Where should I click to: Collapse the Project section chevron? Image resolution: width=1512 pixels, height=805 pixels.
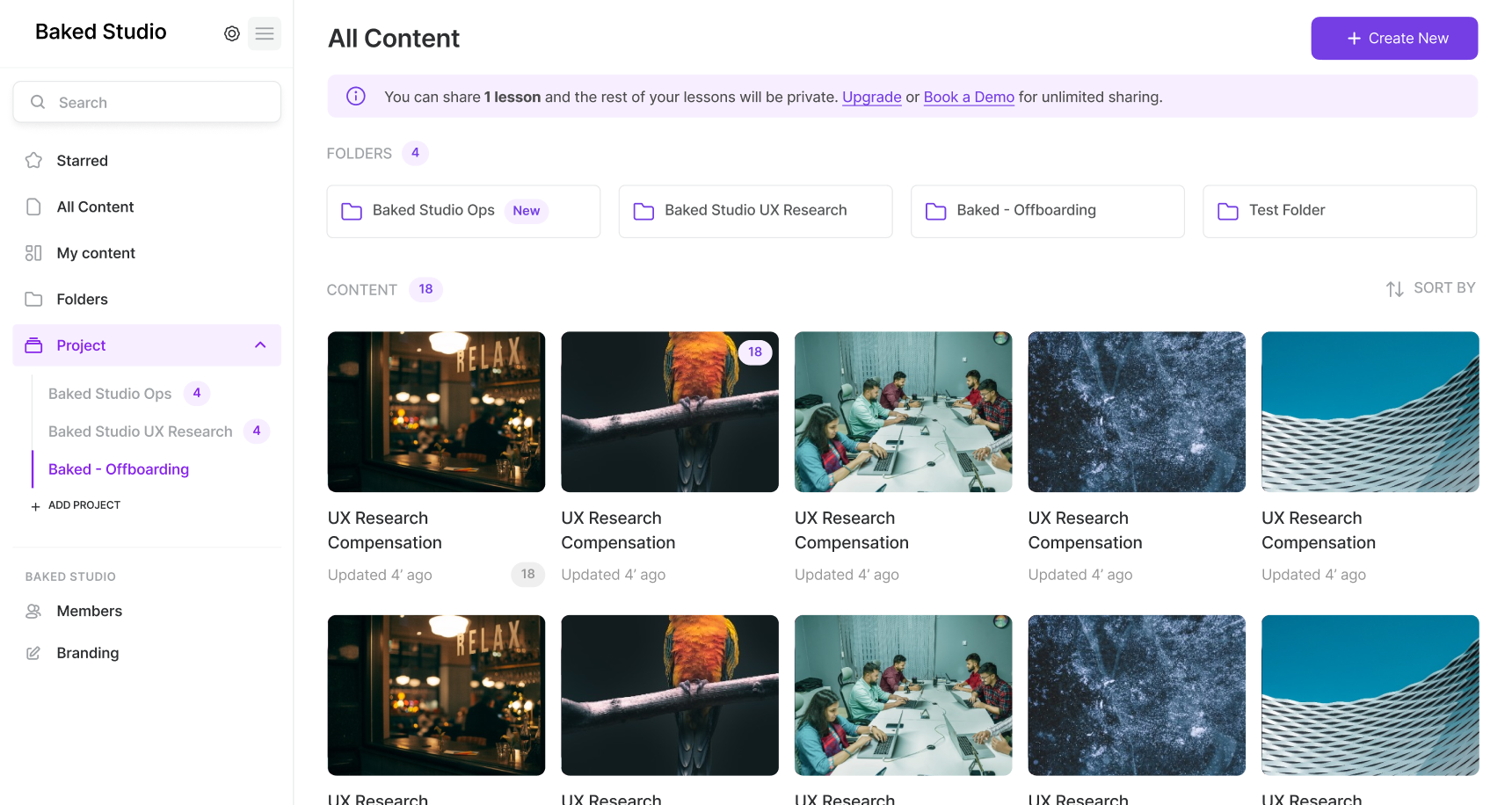point(259,344)
